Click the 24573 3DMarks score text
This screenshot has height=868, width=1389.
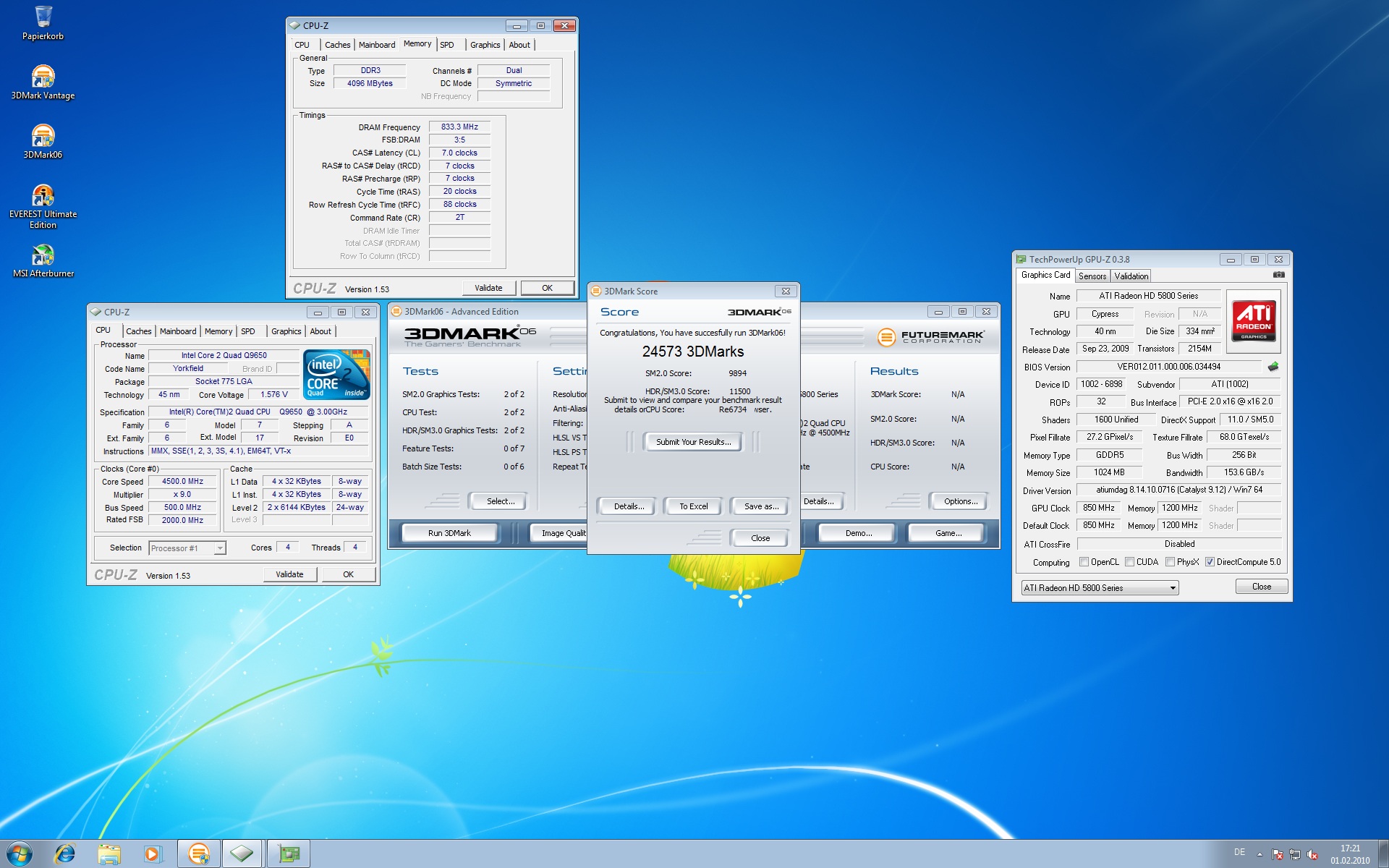coord(693,352)
